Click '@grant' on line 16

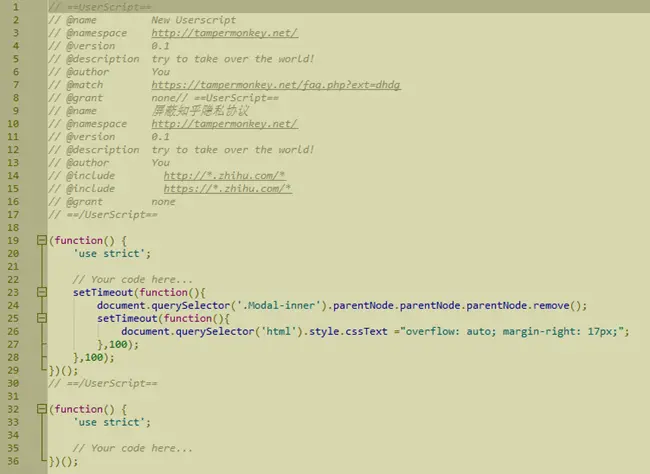pos(85,202)
